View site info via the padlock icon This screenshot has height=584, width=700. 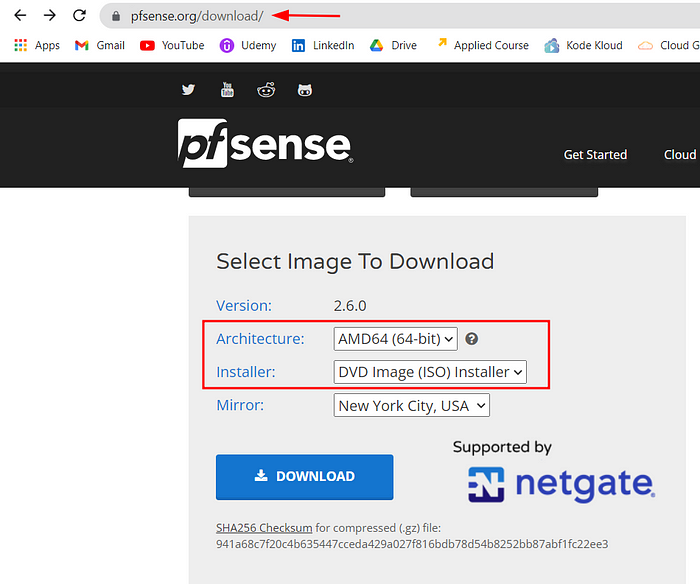(x=116, y=17)
